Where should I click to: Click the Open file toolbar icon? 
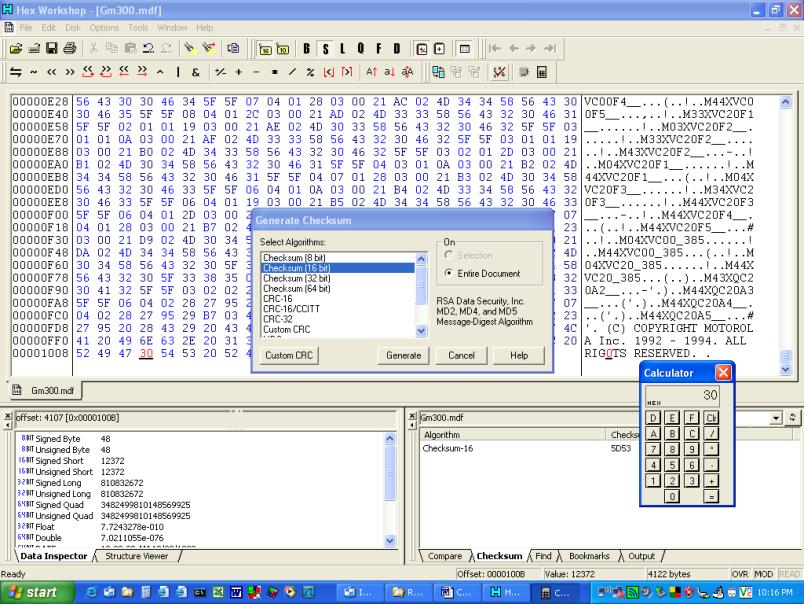[17, 47]
